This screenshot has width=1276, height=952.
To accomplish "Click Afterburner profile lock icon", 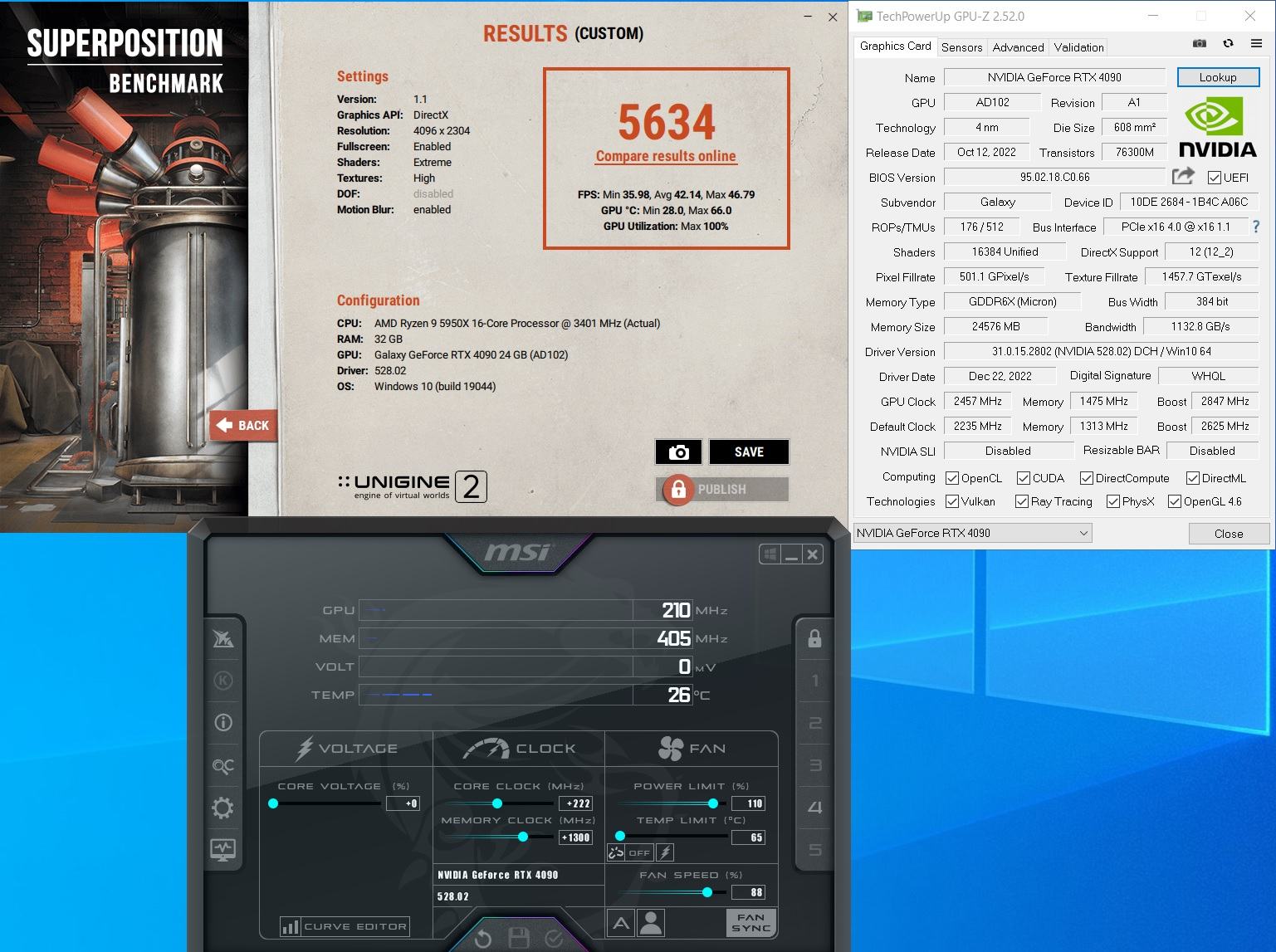I will point(814,638).
